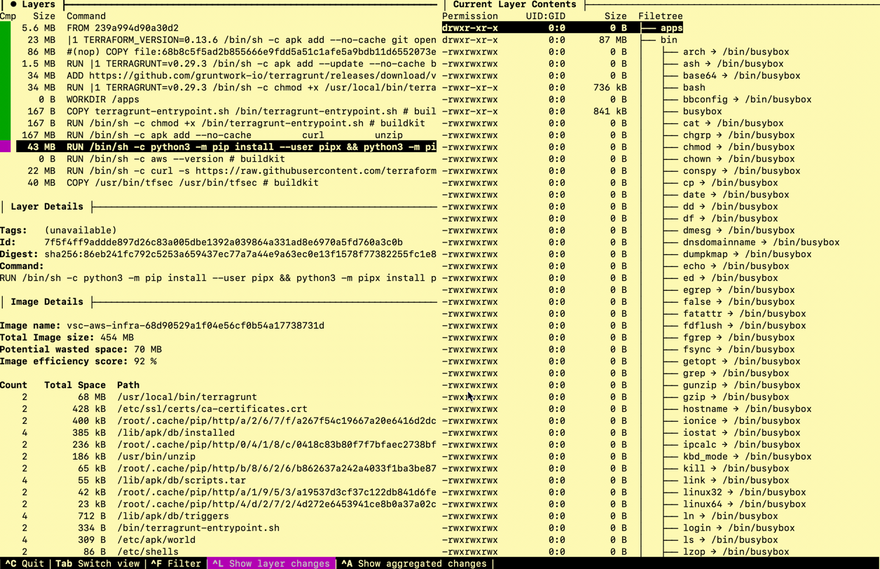The width and height of the screenshot is (880, 569).
Task: Toggle ^L Show layer changes
Action: (271, 563)
